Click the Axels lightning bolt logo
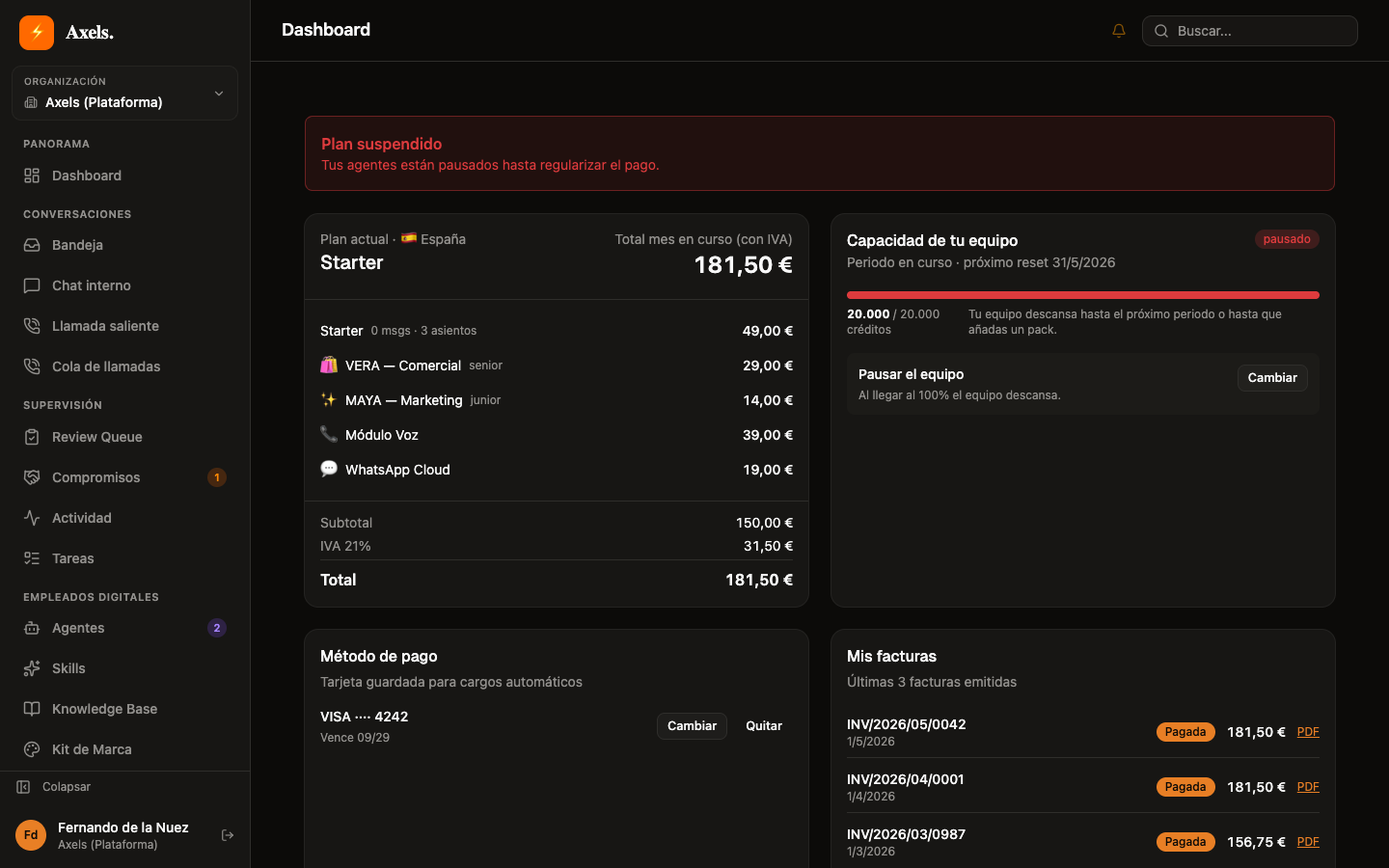The width and height of the screenshot is (1389, 868). [x=37, y=32]
